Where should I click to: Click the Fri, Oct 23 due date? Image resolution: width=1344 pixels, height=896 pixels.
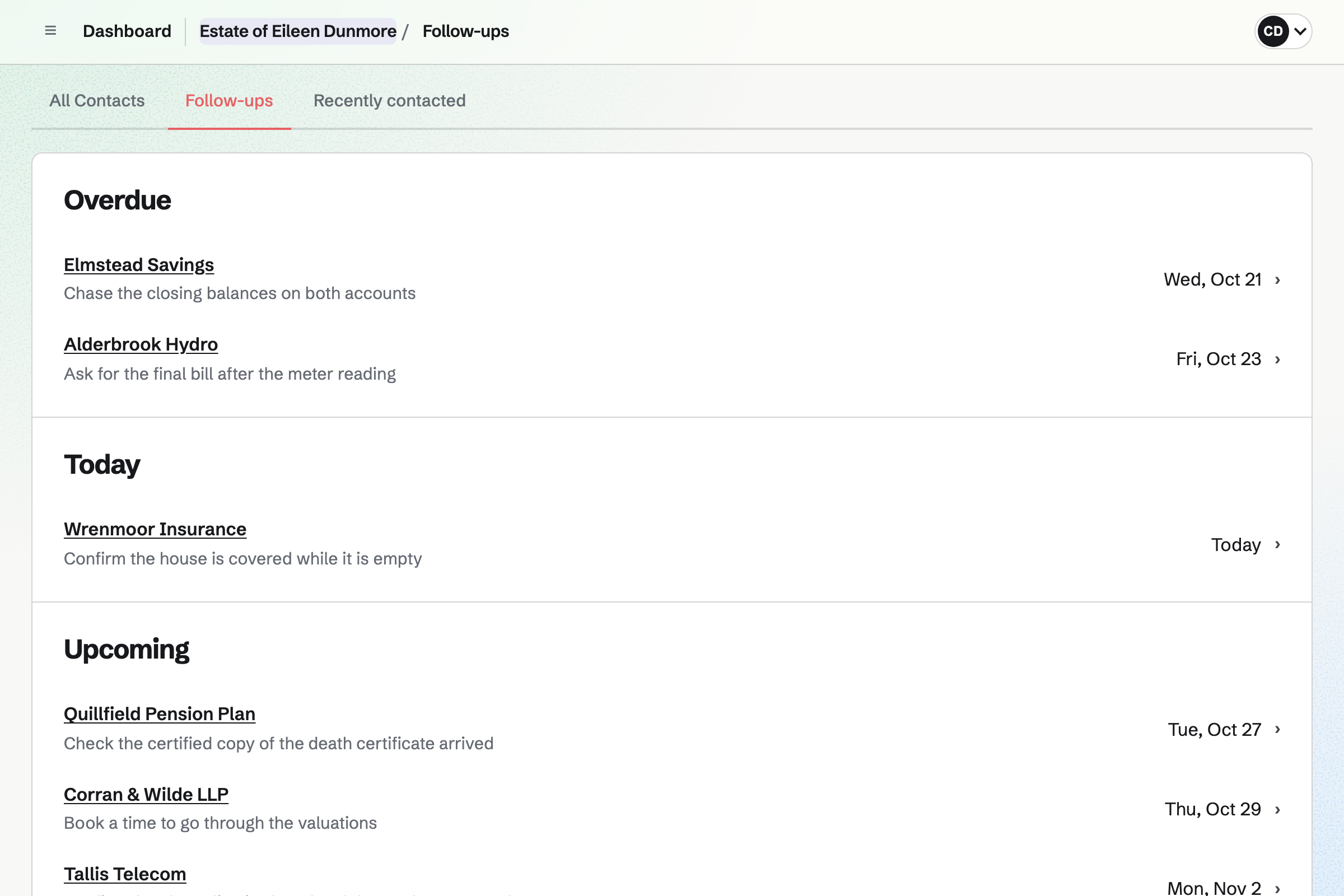[x=1219, y=359]
